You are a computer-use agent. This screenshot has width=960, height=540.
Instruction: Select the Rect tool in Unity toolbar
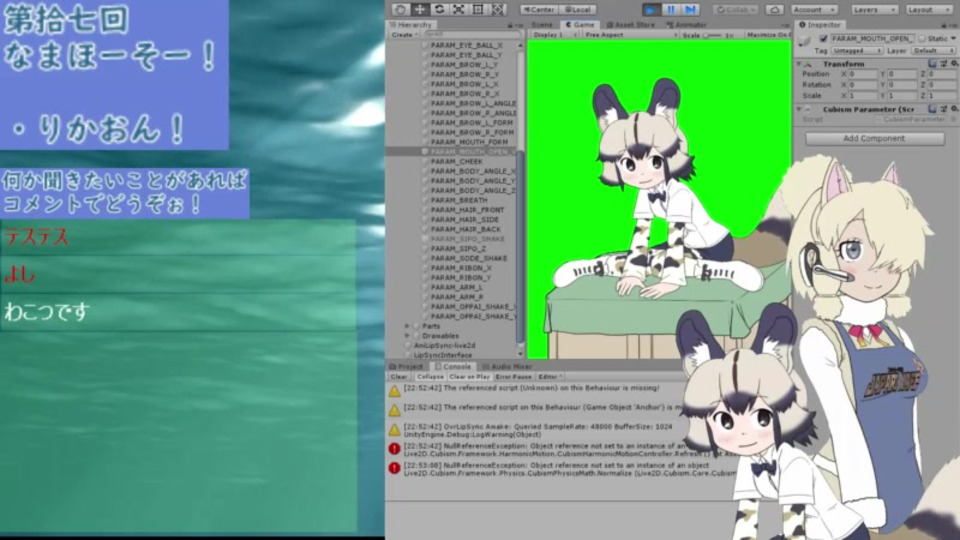[x=478, y=9]
